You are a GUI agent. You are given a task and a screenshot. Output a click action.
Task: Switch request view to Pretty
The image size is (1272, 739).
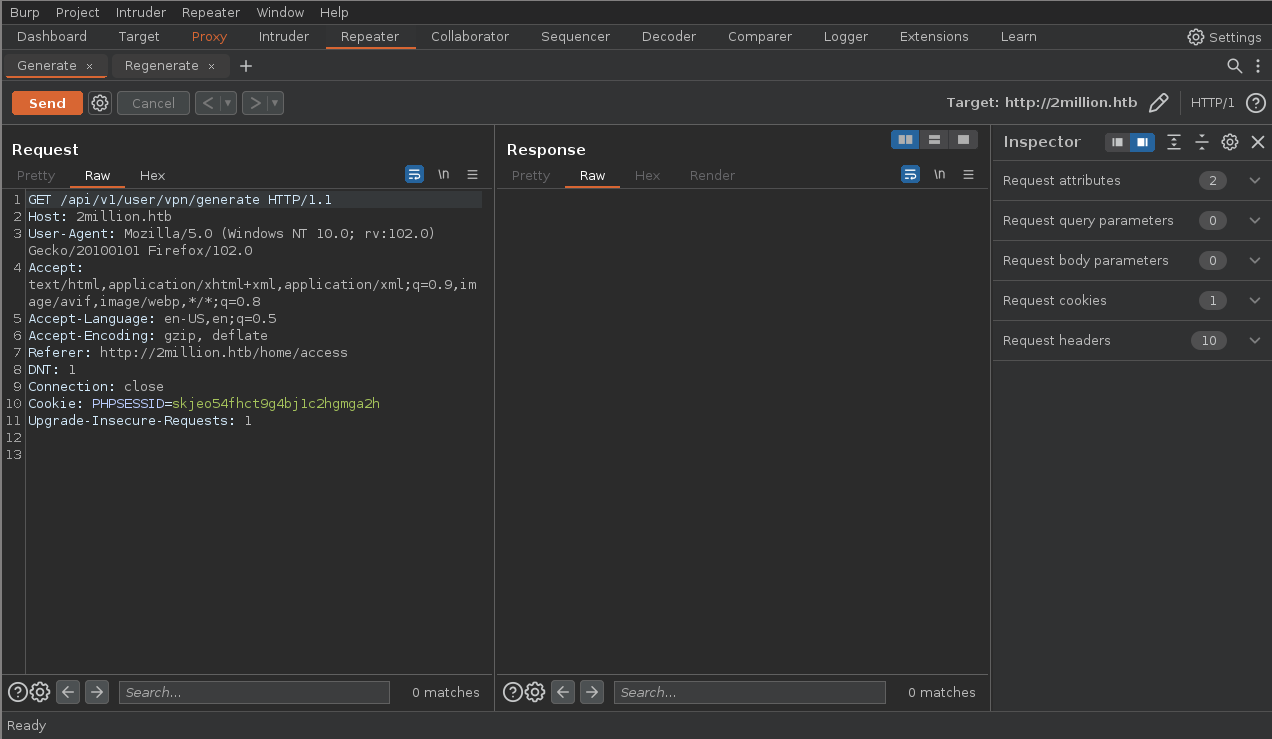click(36, 176)
